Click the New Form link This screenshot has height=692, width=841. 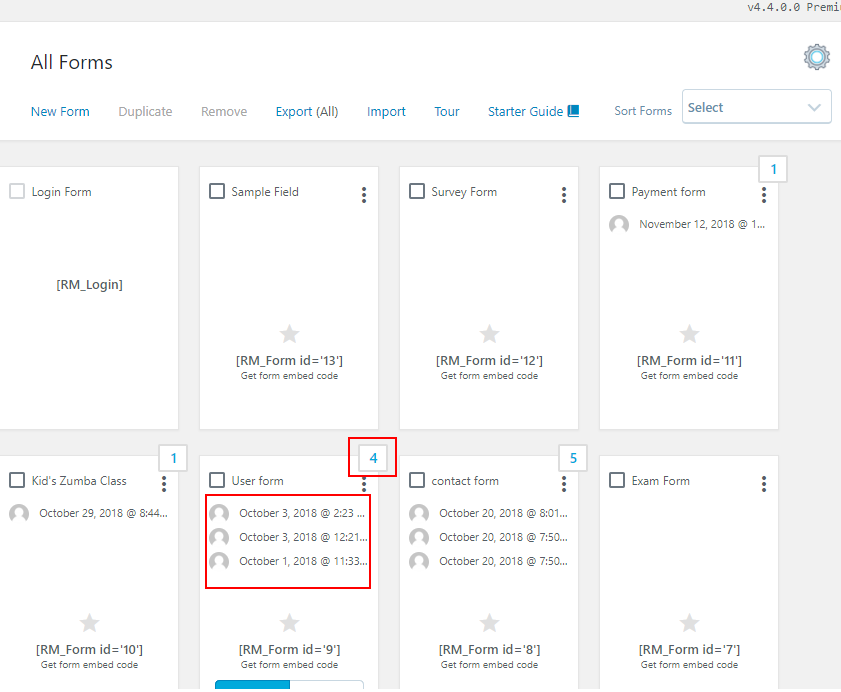pos(60,112)
